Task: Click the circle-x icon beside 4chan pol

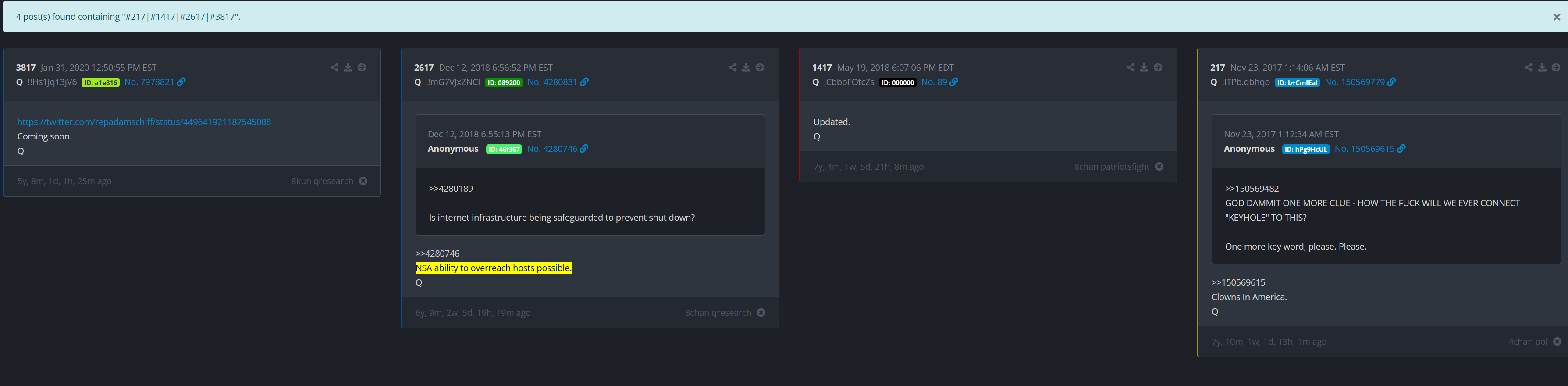Action: (1557, 342)
